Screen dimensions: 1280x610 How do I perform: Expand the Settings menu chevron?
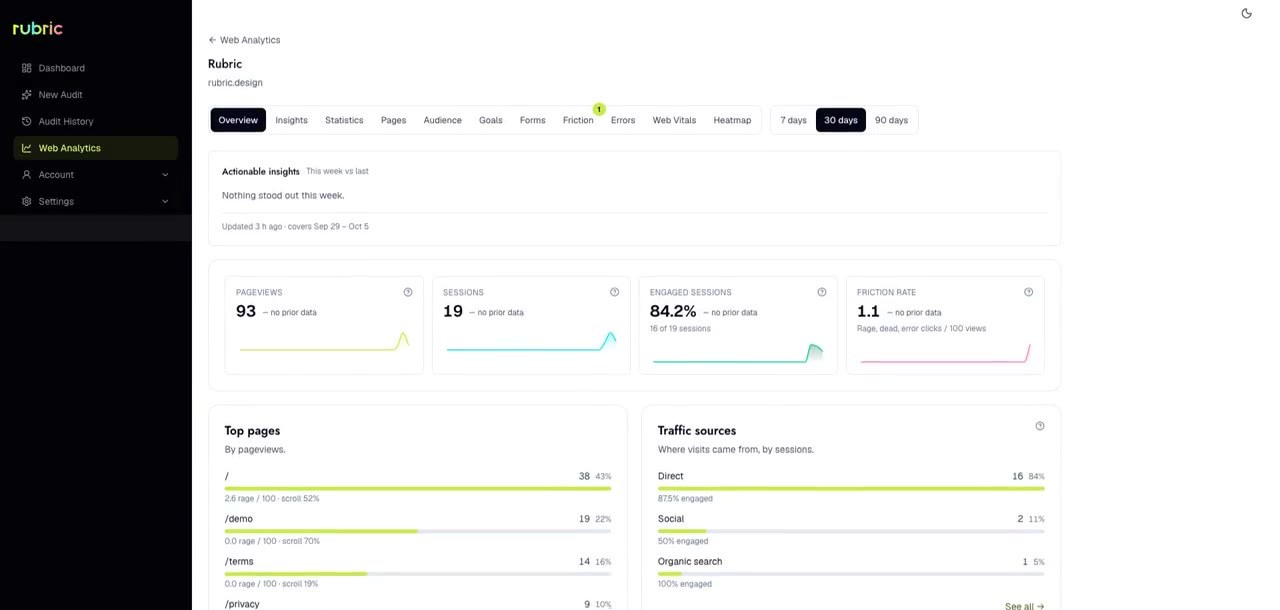pos(165,201)
